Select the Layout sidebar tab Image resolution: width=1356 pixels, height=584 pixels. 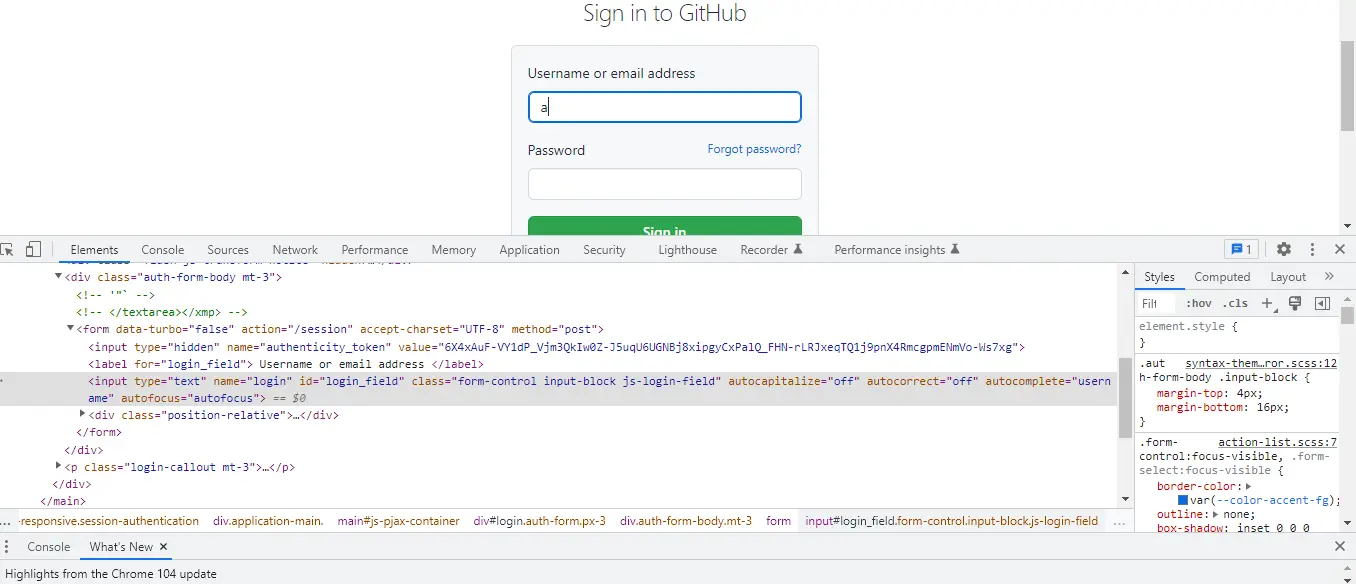pos(1288,277)
